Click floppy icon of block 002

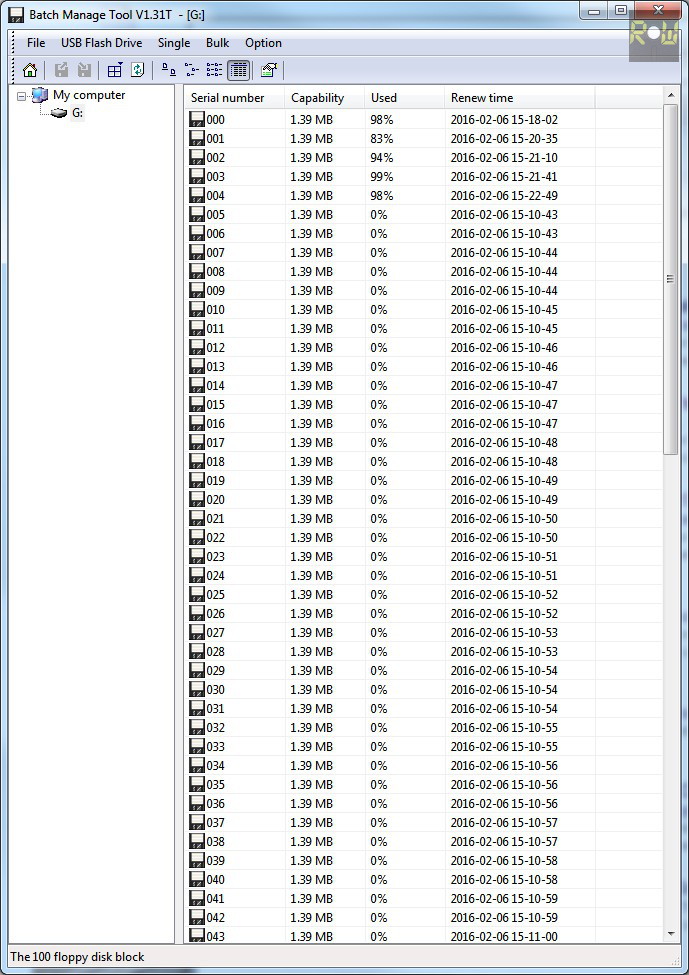[x=197, y=157]
